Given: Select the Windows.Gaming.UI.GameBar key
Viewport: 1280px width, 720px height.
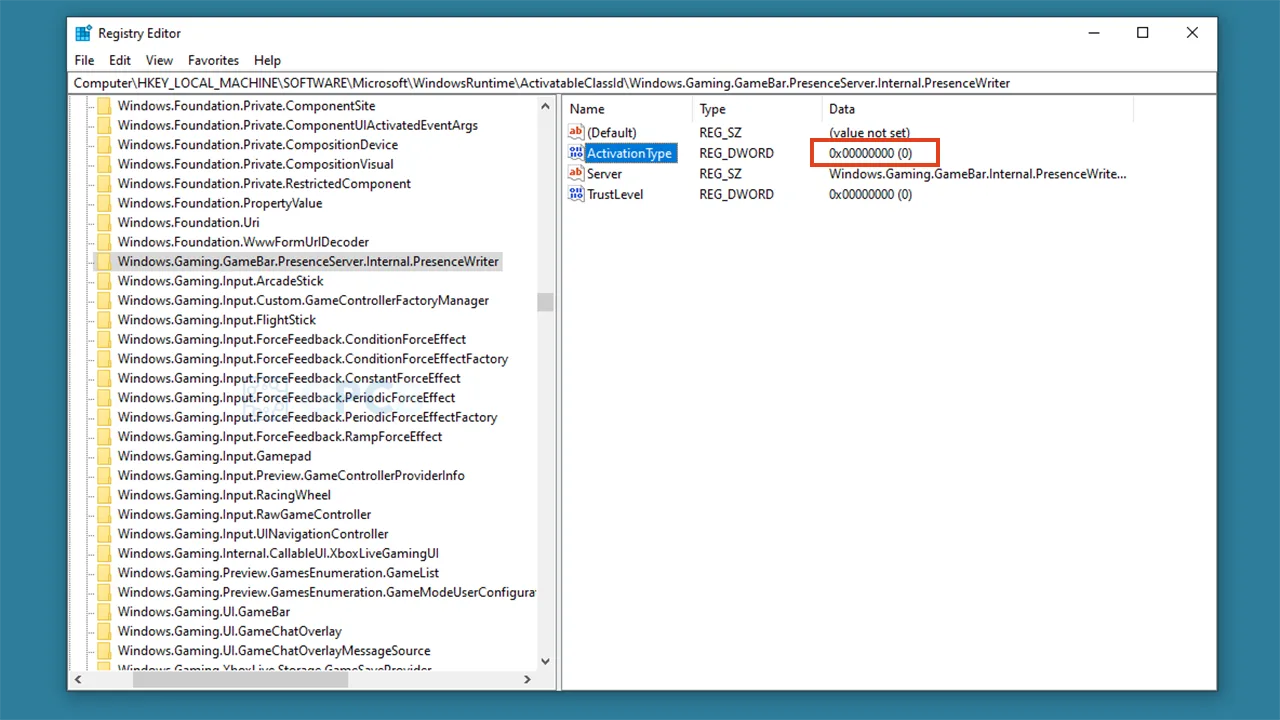Looking at the screenshot, I should (x=204, y=612).
